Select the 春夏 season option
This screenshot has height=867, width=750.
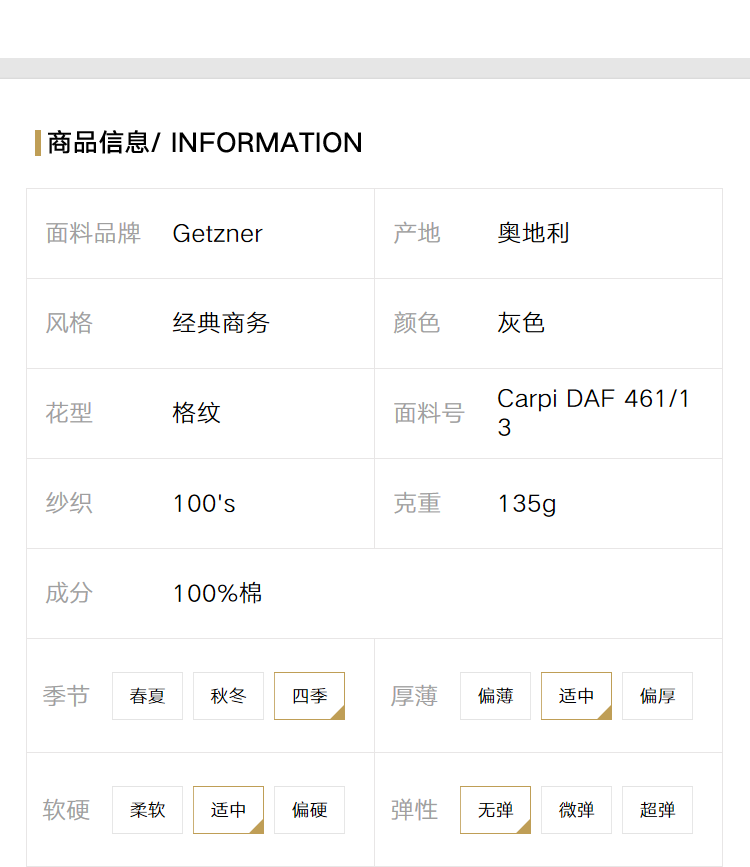click(x=147, y=696)
